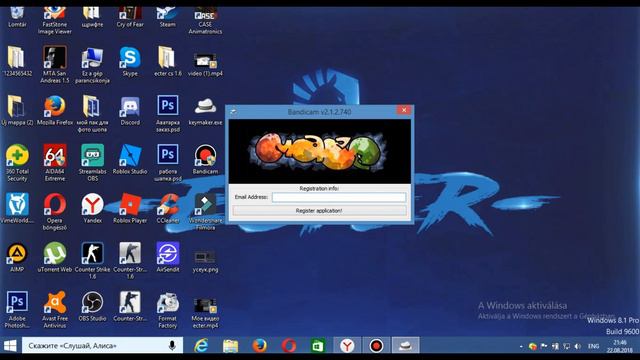Open the video (1).mp4 file icon
This screenshot has width=640, height=360.
[x=205, y=63]
